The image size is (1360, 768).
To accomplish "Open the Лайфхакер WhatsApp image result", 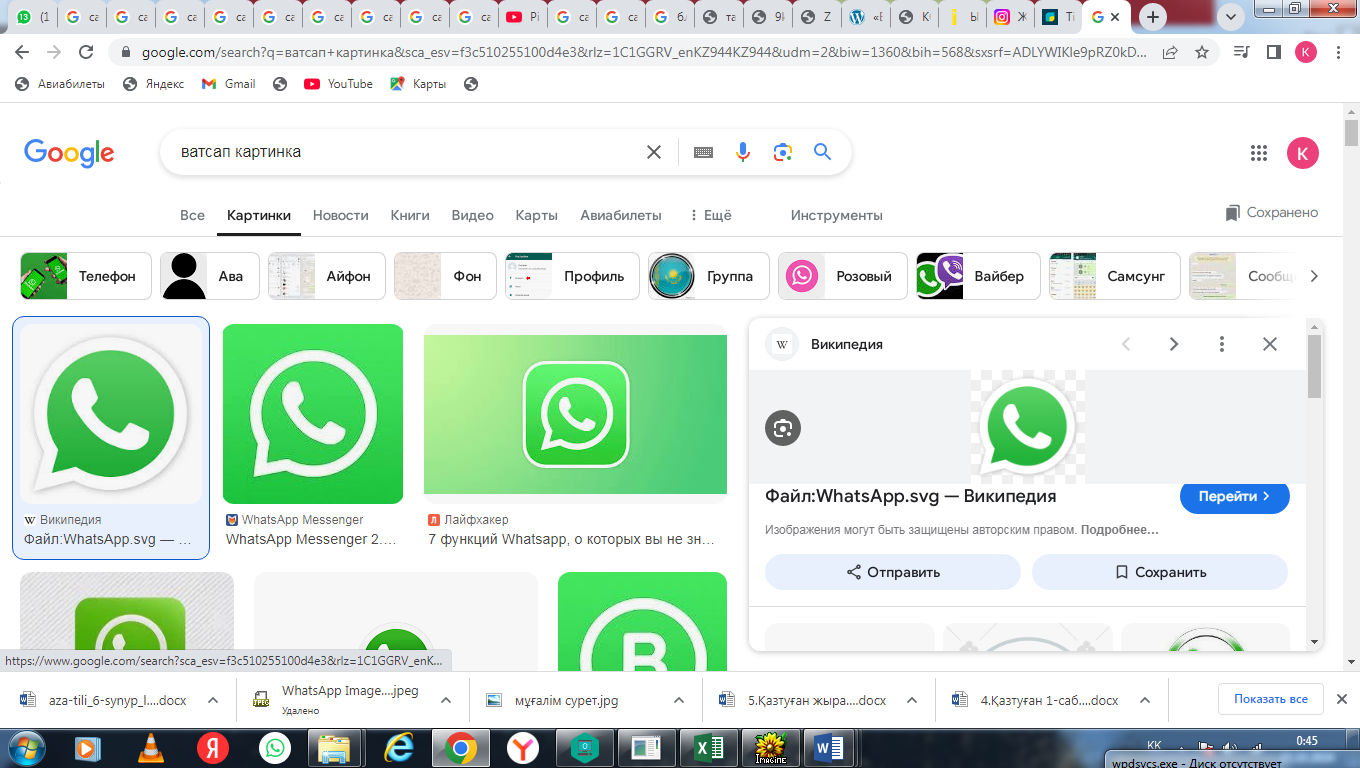I will 575,415.
